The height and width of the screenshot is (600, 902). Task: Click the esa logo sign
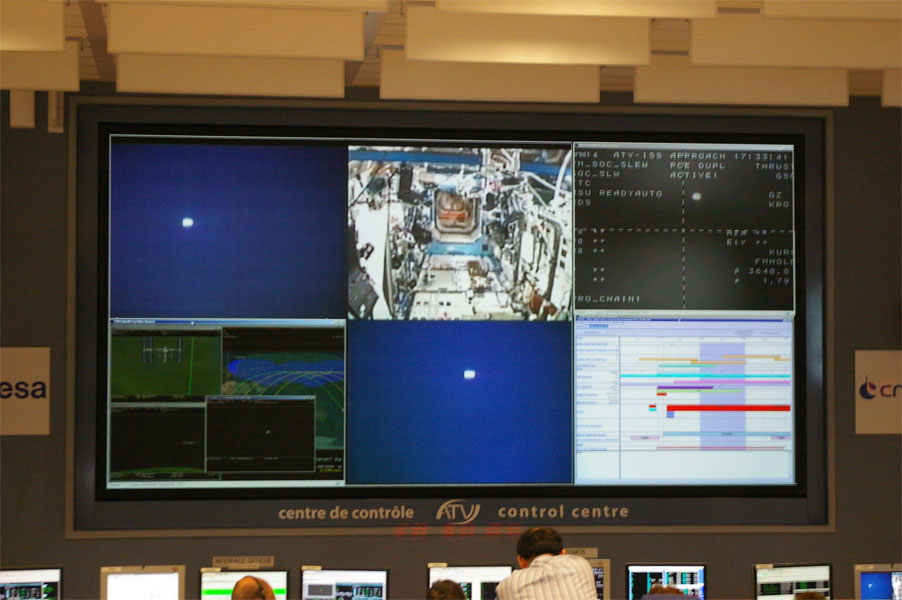24,391
